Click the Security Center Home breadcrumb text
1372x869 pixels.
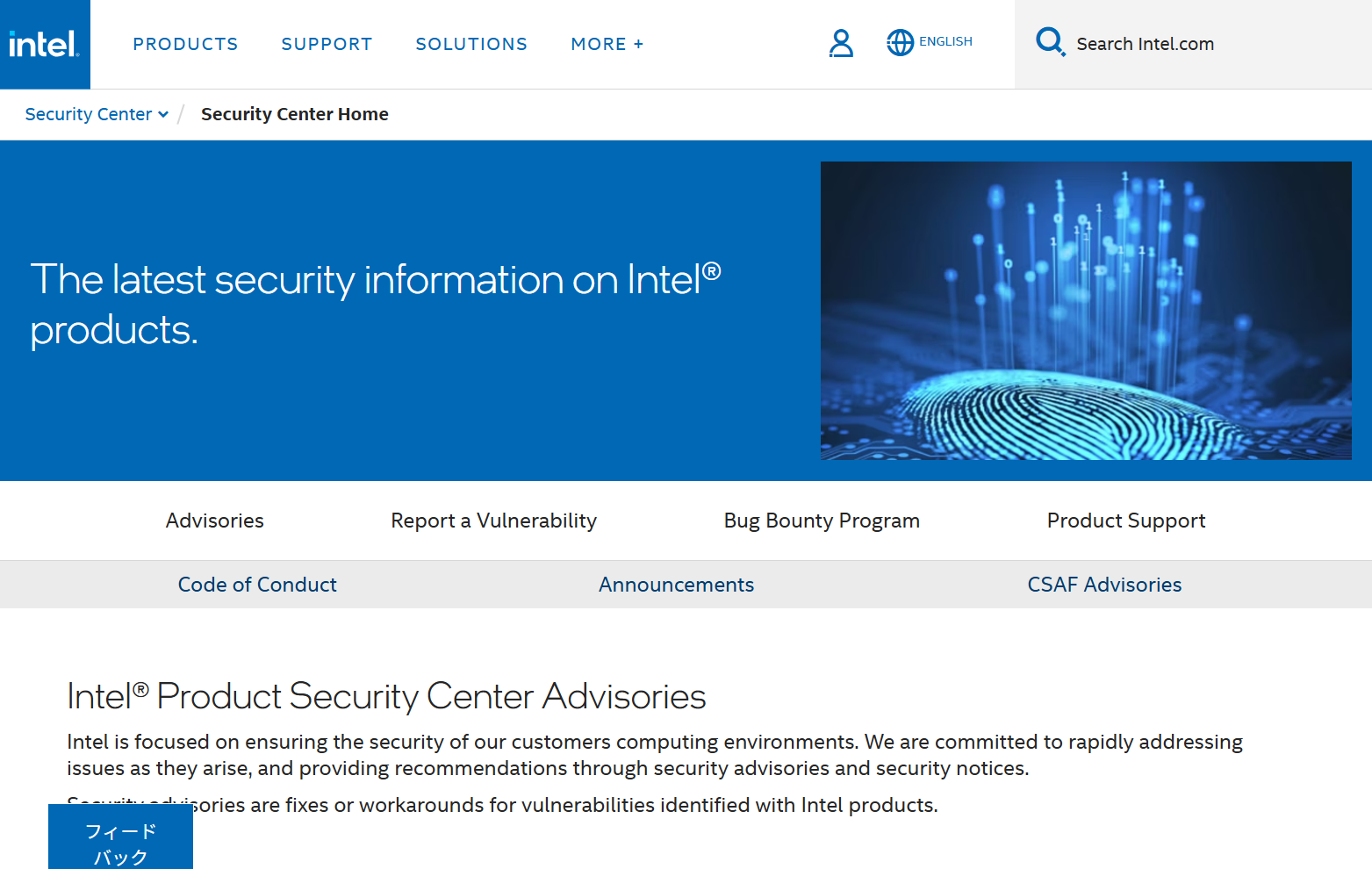295,114
